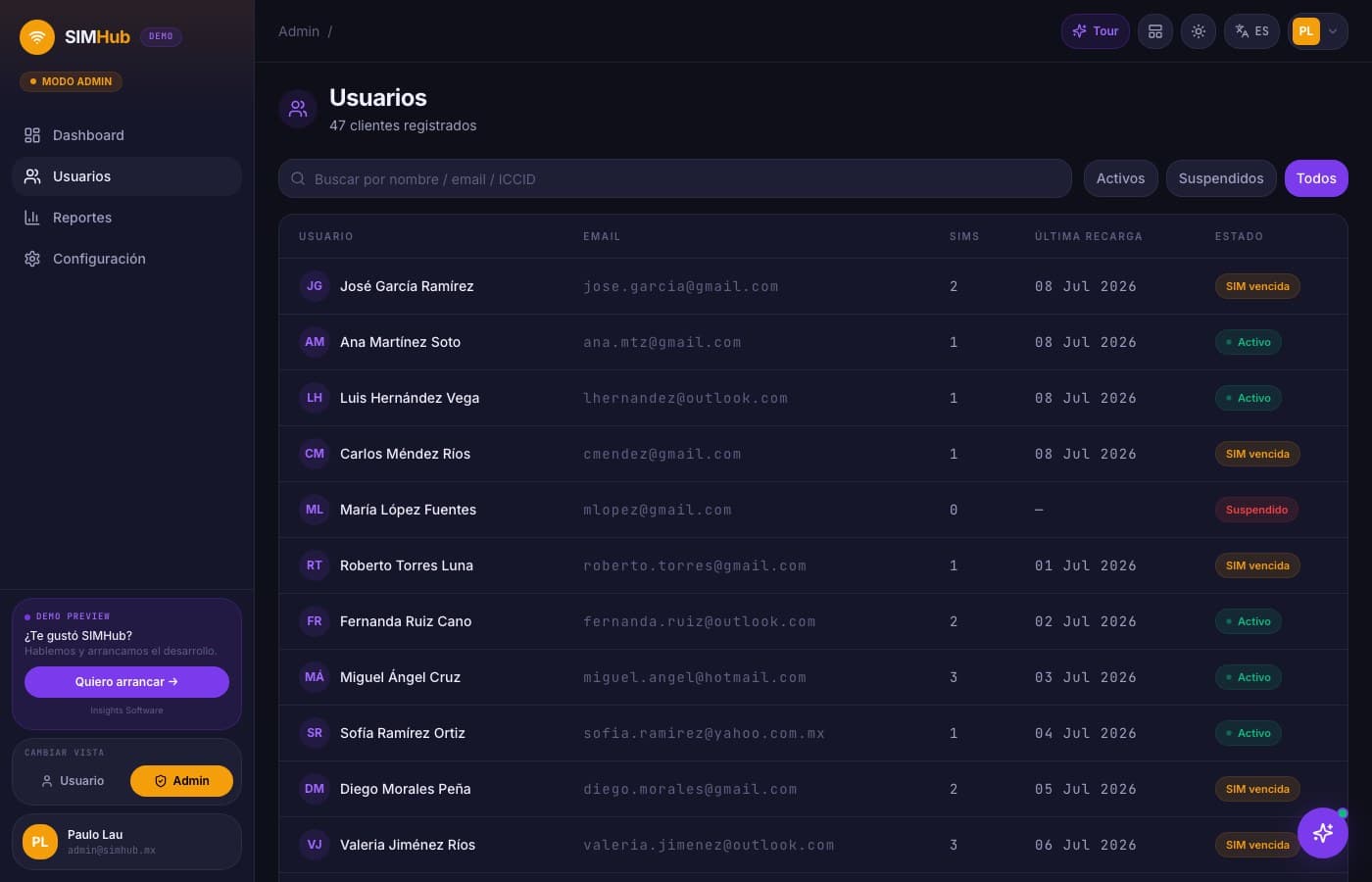Open the sparkle AI assistant floating button
1372x882 pixels.
[1323, 833]
